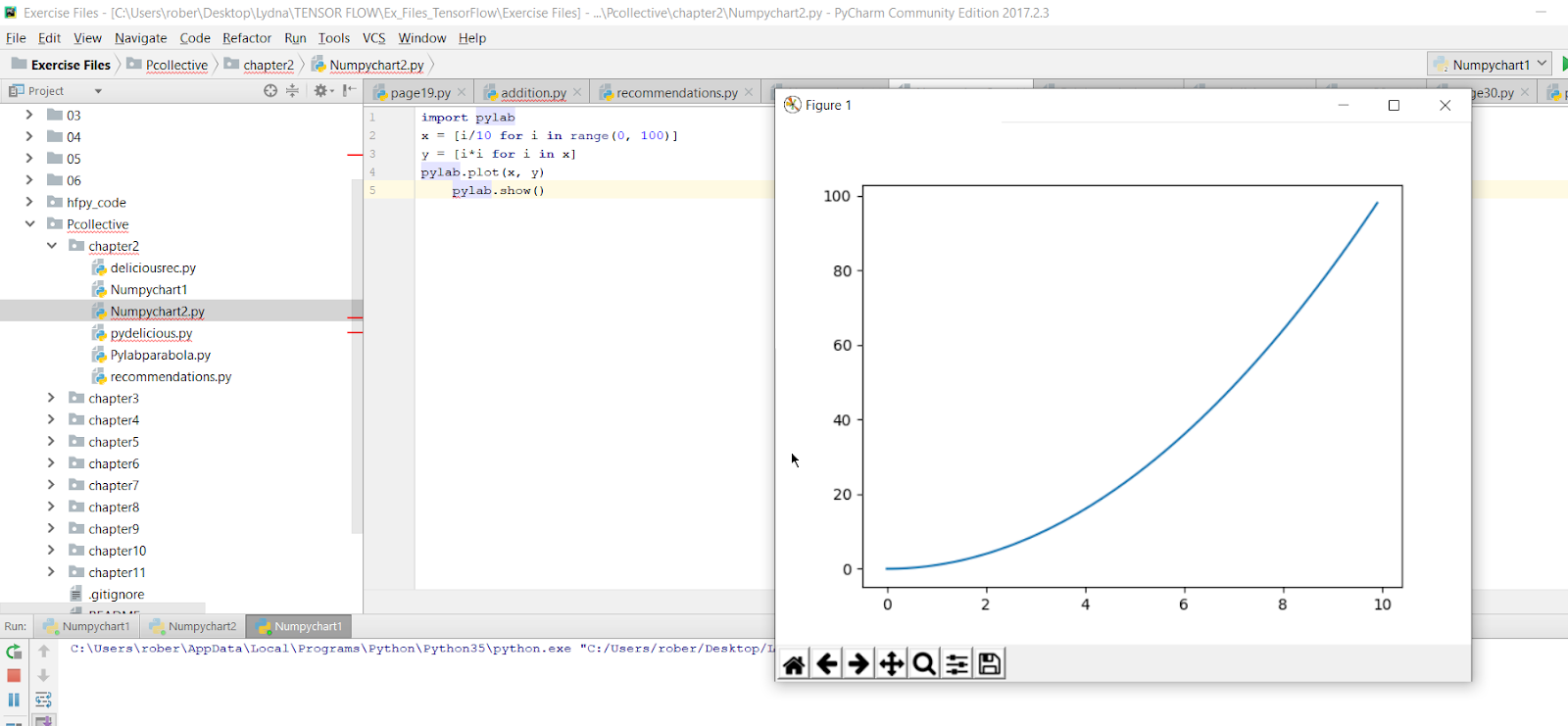Select recommendations.py in project tree
The height and width of the screenshot is (726, 1568).
tap(171, 376)
